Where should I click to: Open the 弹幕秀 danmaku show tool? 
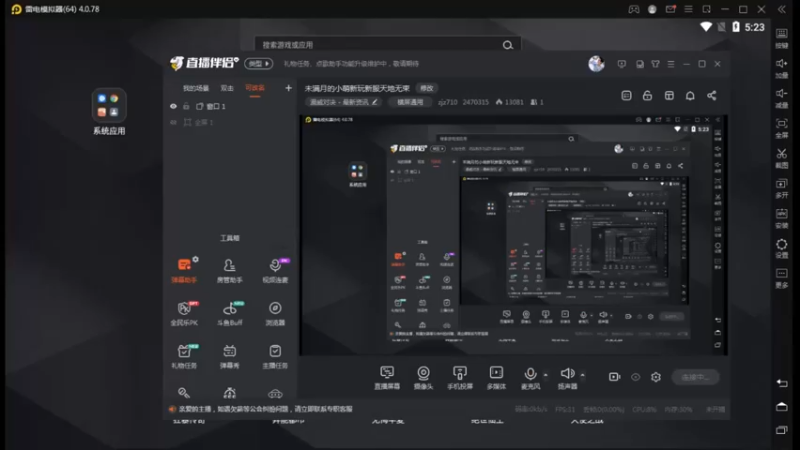click(230, 356)
